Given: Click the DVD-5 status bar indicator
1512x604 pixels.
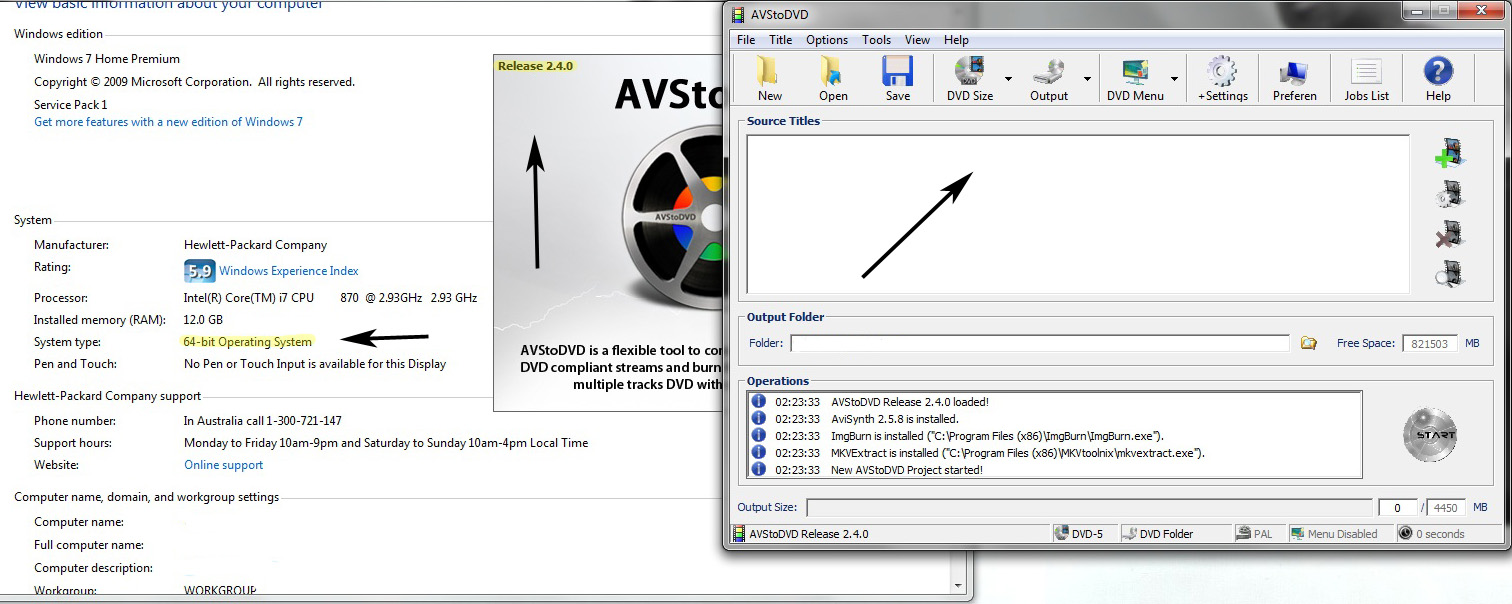Looking at the screenshot, I should pos(1085,534).
